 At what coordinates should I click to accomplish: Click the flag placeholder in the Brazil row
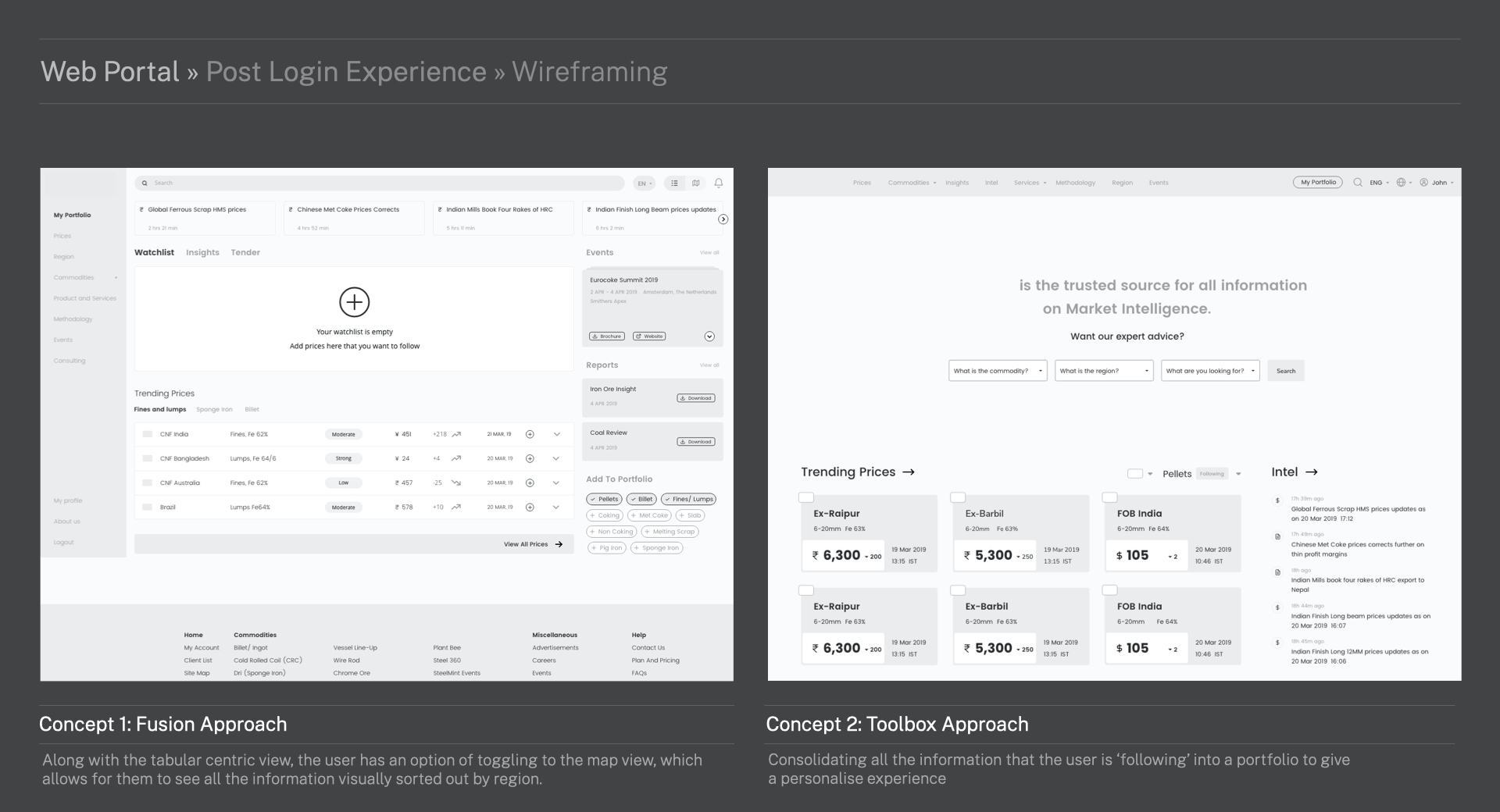pos(147,507)
